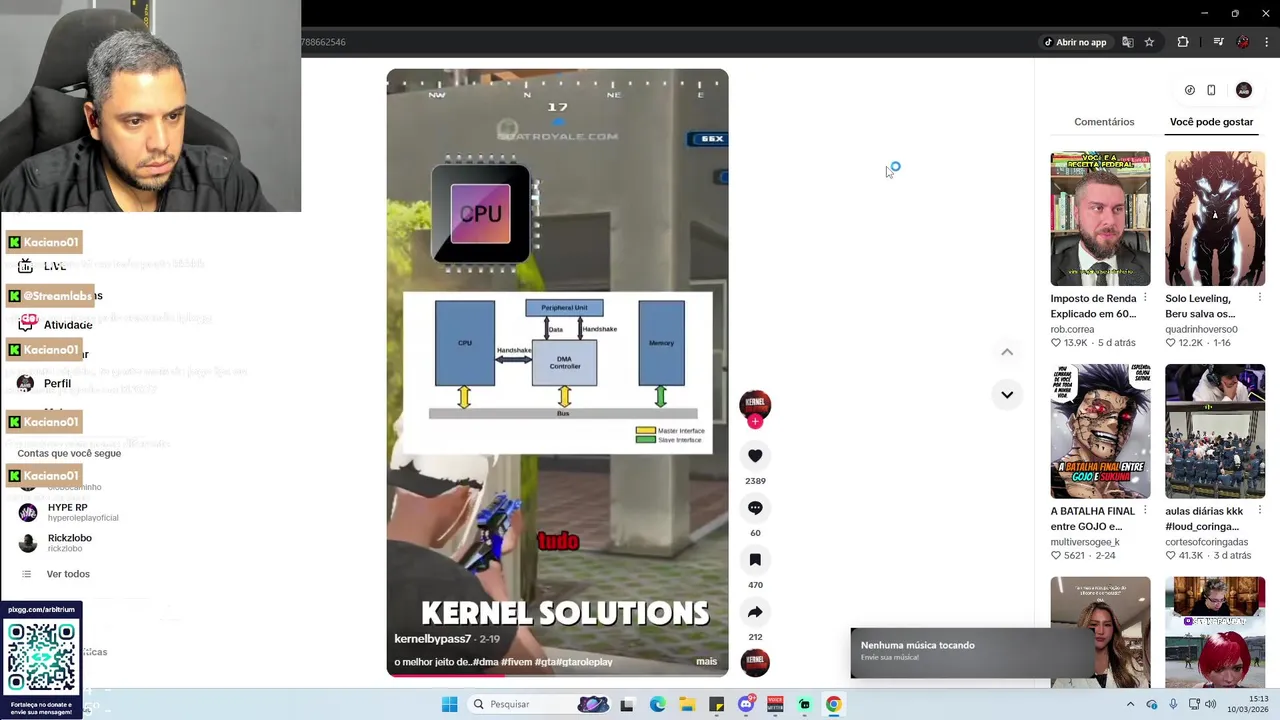Viewport: 1280px width, 720px height.
Task: Share the video with the arrow icon
Action: (755, 612)
